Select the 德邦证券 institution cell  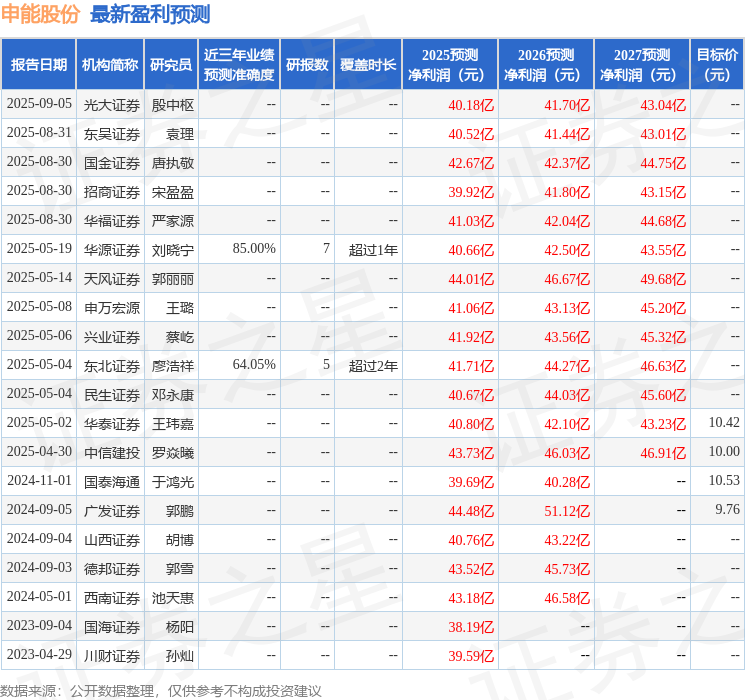[112, 569]
